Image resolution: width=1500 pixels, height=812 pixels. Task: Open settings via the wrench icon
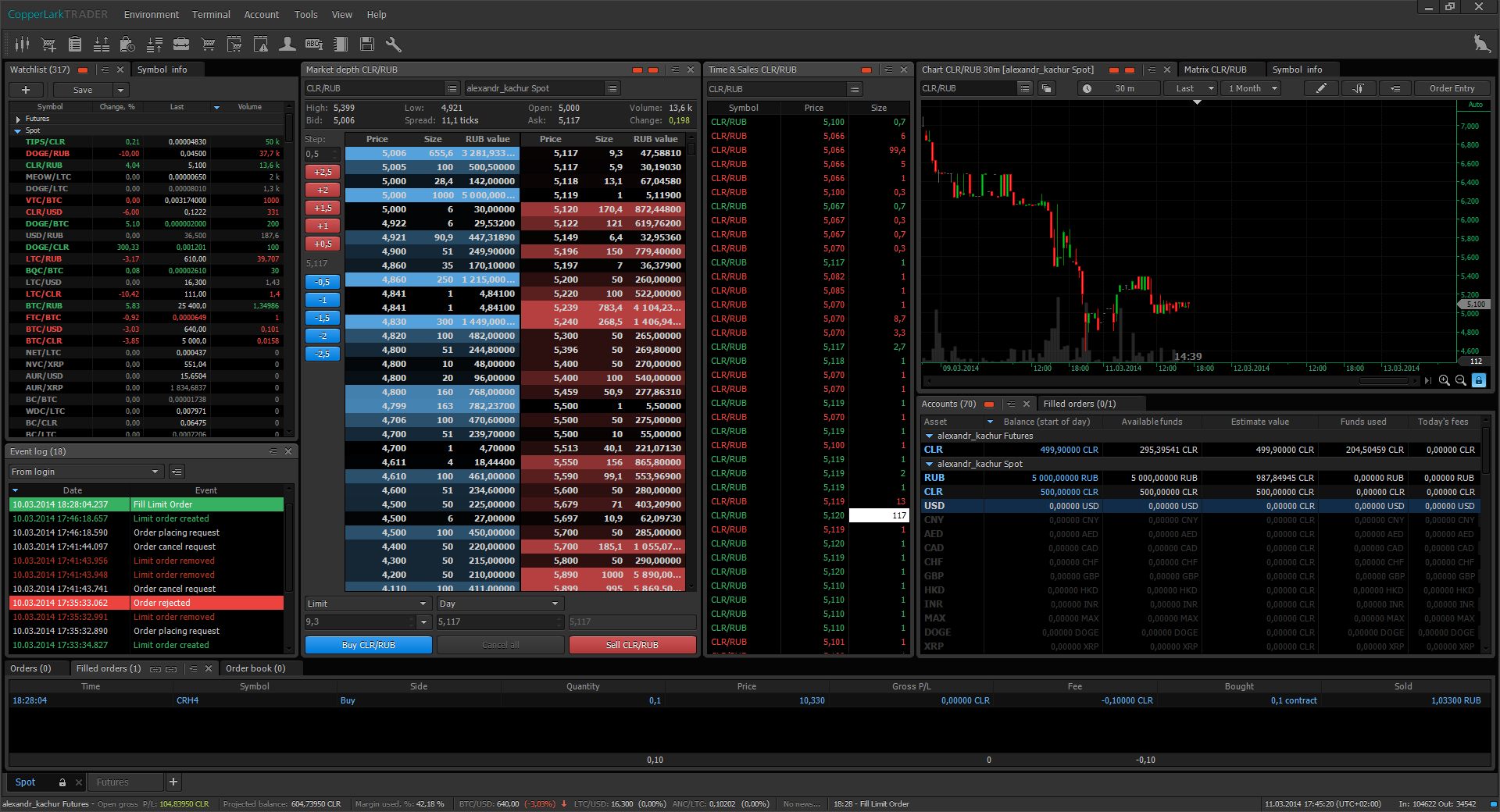[394, 45]
